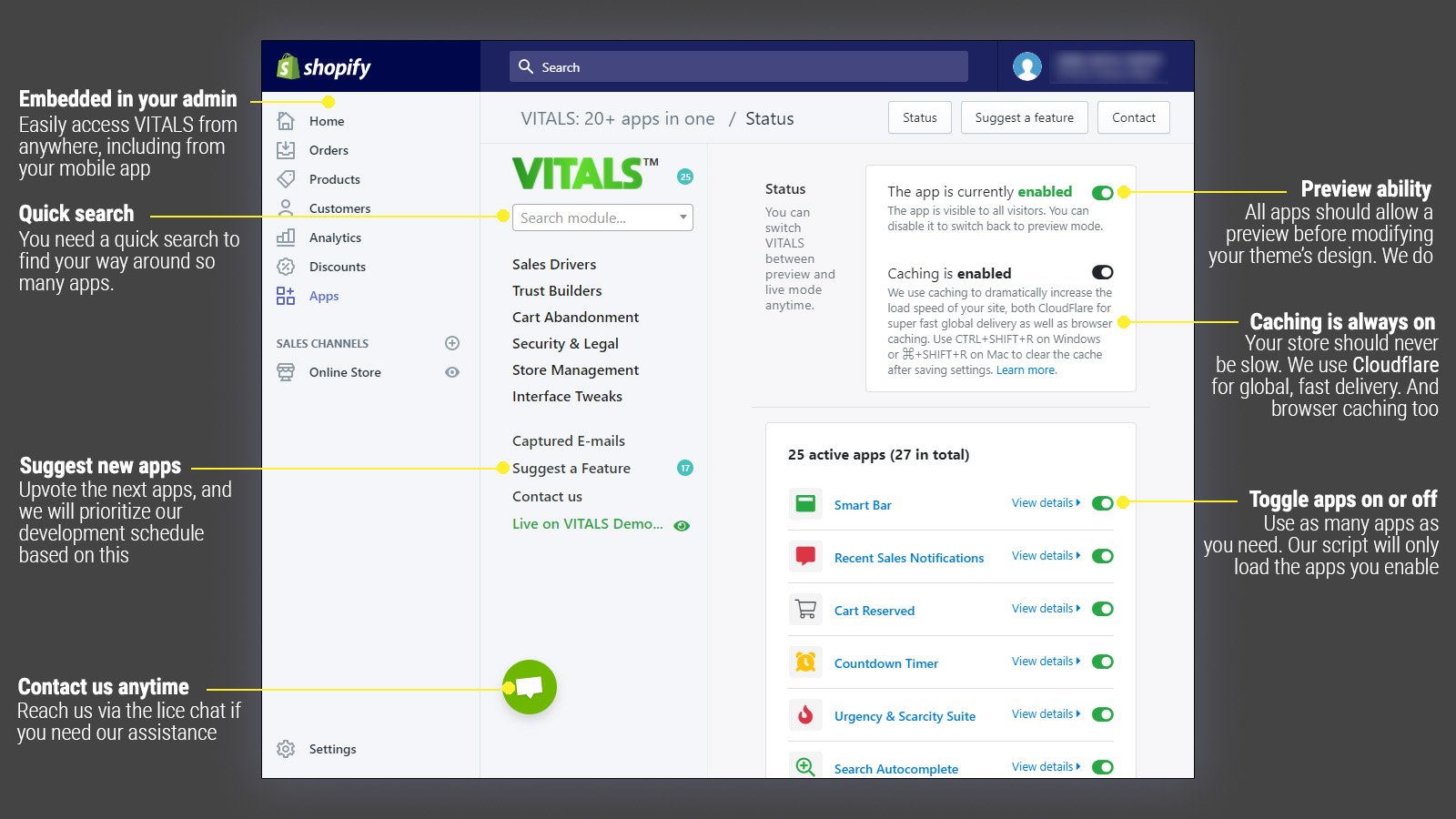Click the Smart Bar app icon

tap(805, 503)
